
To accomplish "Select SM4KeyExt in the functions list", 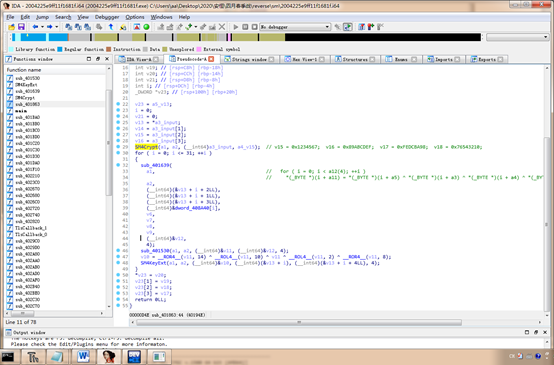I will [26, 85].
